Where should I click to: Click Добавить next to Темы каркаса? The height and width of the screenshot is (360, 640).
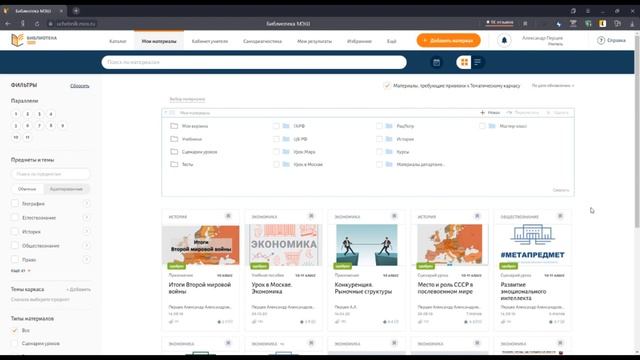pos(78,289)
